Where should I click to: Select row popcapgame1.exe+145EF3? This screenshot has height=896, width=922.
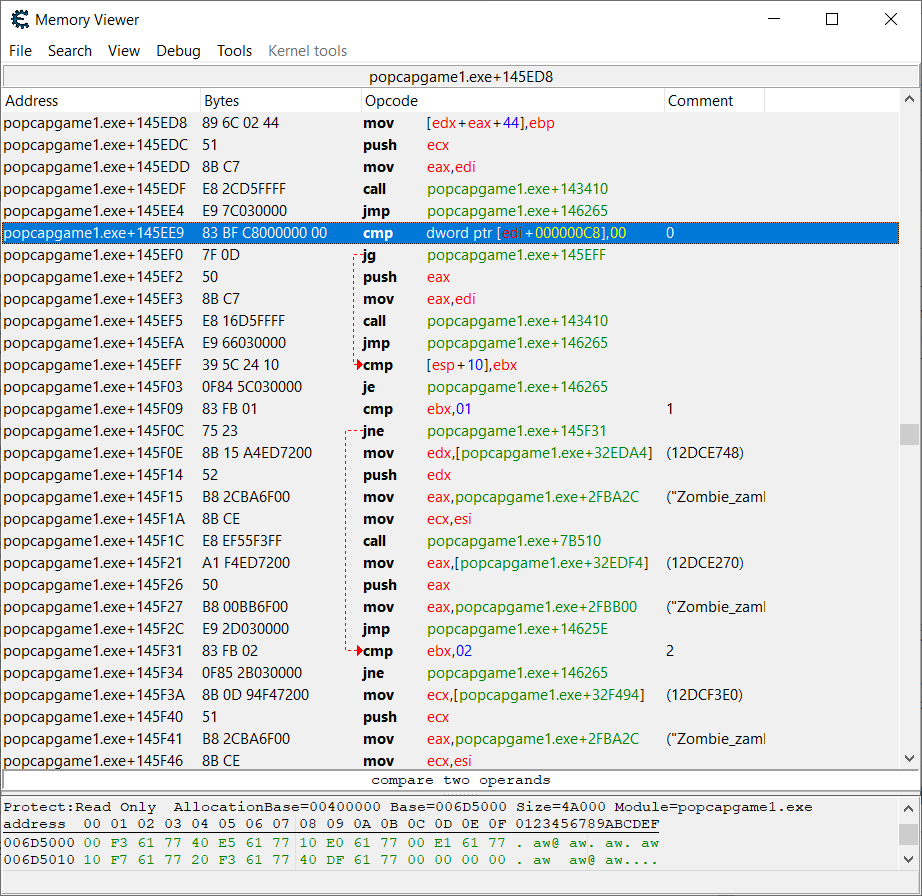pyautogui.click(x=450, y=299)
